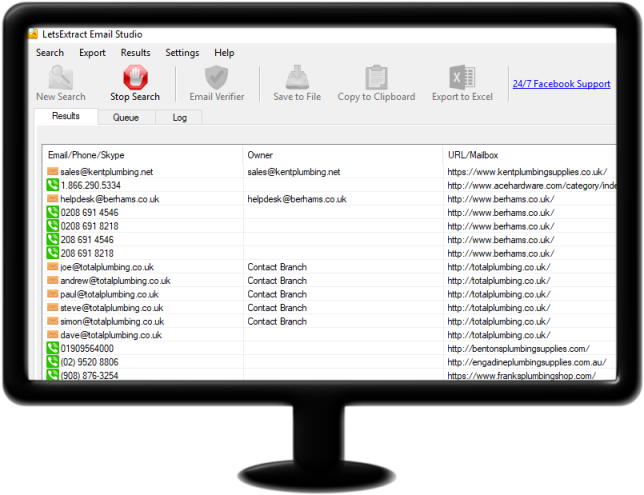Select URL http://www.acehardware.com/category/
The width and height of the screenshot is (644, 495).
click(x=532, y=185)
